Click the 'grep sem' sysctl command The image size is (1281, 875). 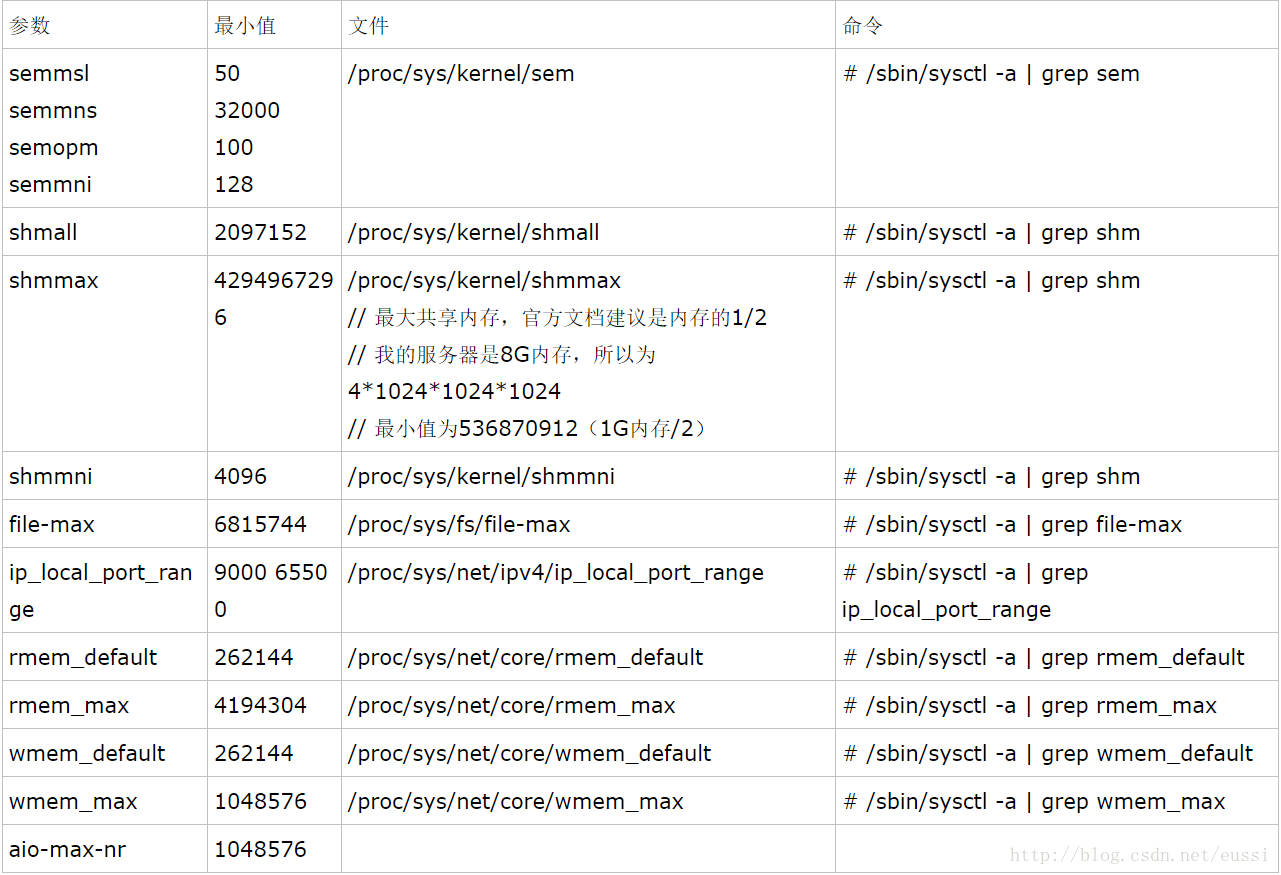tap(991, 73)
